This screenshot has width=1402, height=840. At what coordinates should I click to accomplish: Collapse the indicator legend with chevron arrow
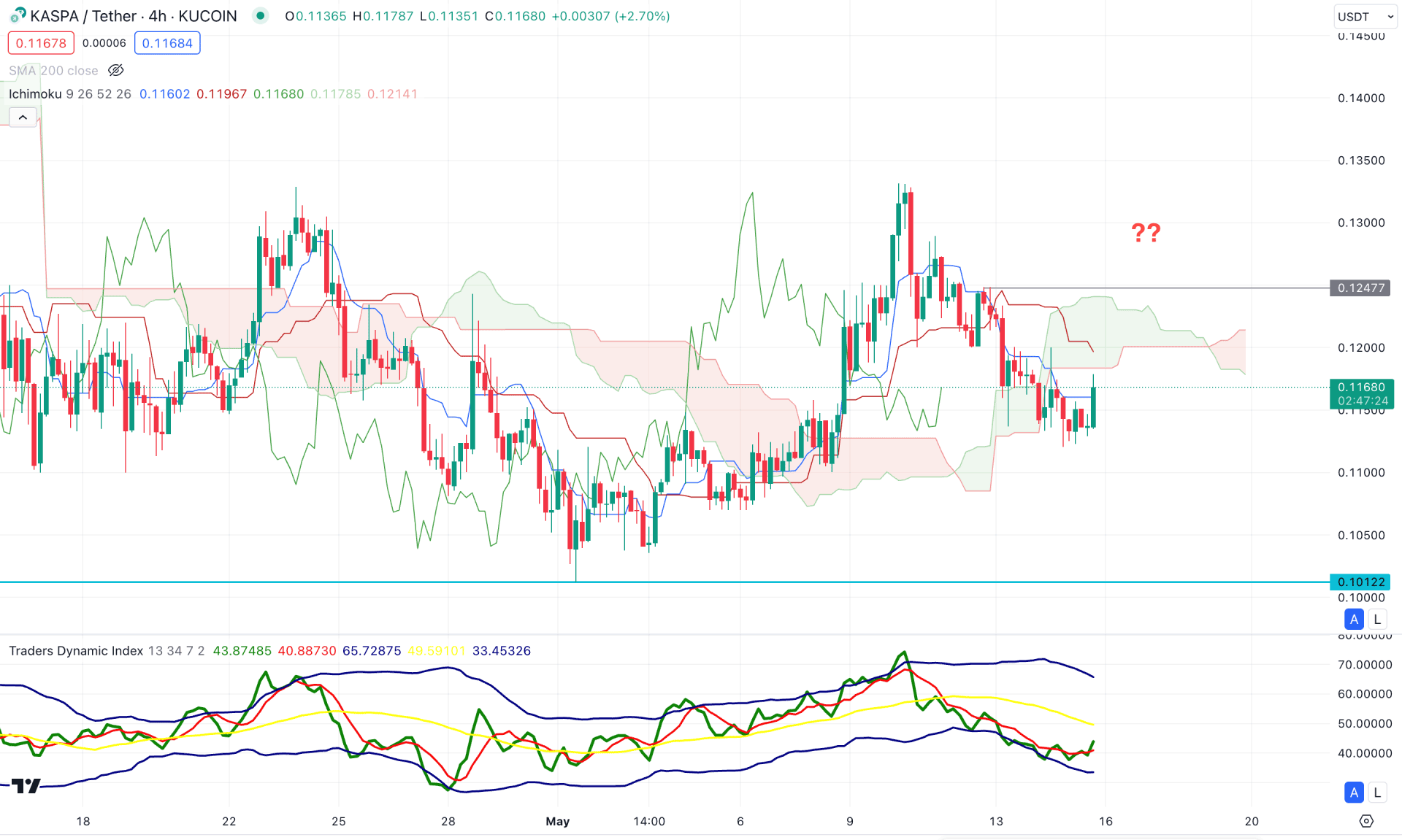coord(23,117)
